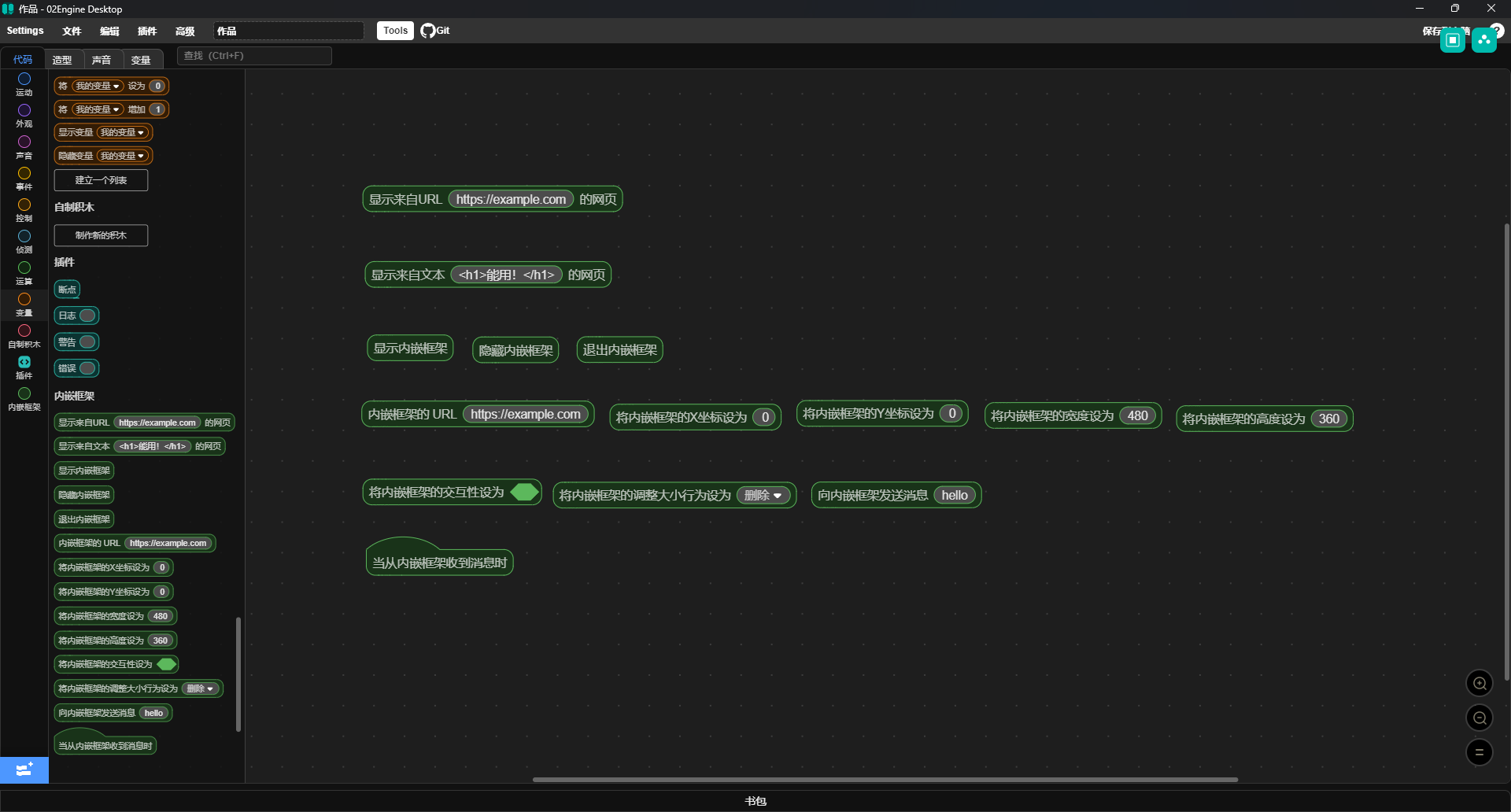Open 我的变量 dropdown in the 隐藏变量 block
Image resolution: width=1511 pixels, height=812 pixels.
pyautogui.click(x=123, y=156)
